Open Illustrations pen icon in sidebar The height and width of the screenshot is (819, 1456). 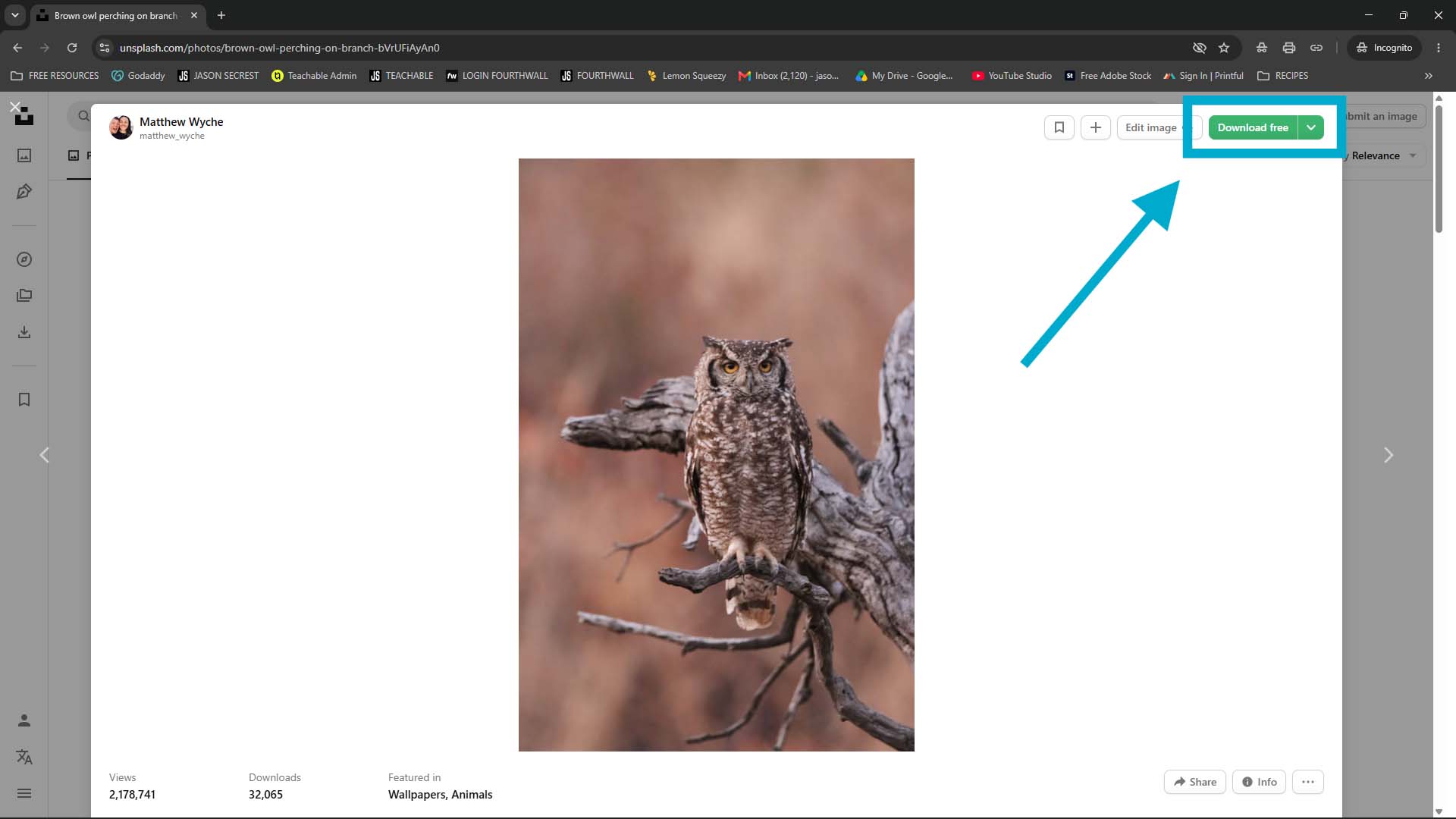24,192
